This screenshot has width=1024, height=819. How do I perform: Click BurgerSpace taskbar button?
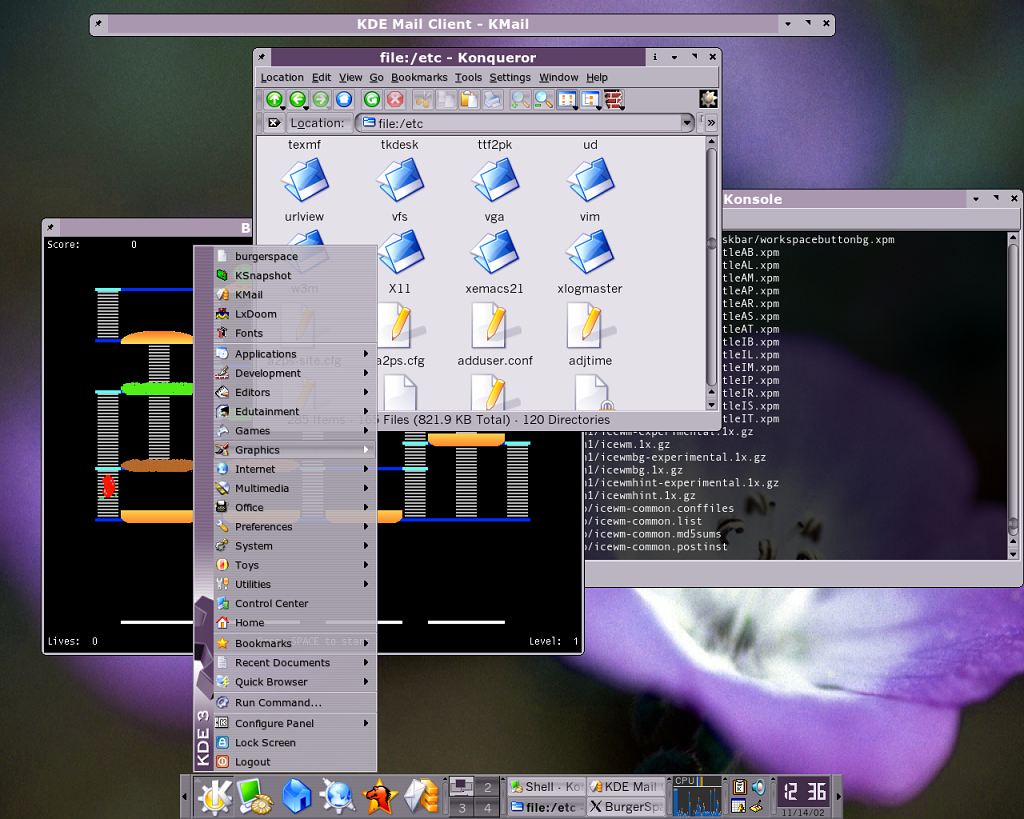click(x=626, y=807)
